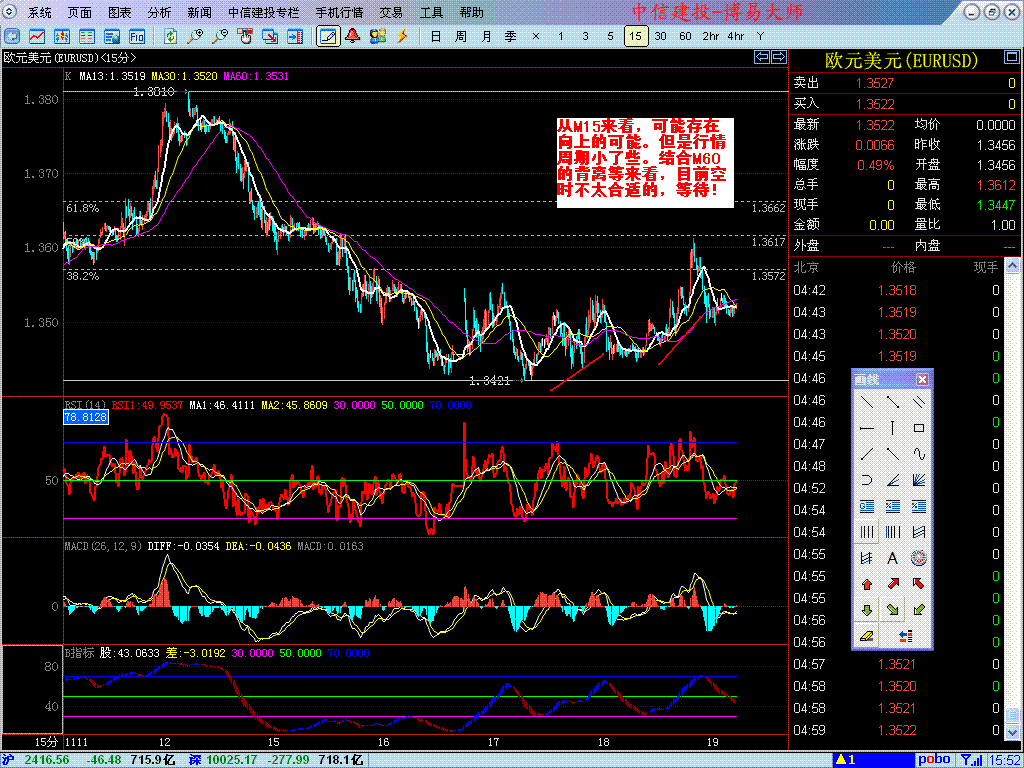
Task: Click the red text annotation on chart
Action: pos(645,163)
